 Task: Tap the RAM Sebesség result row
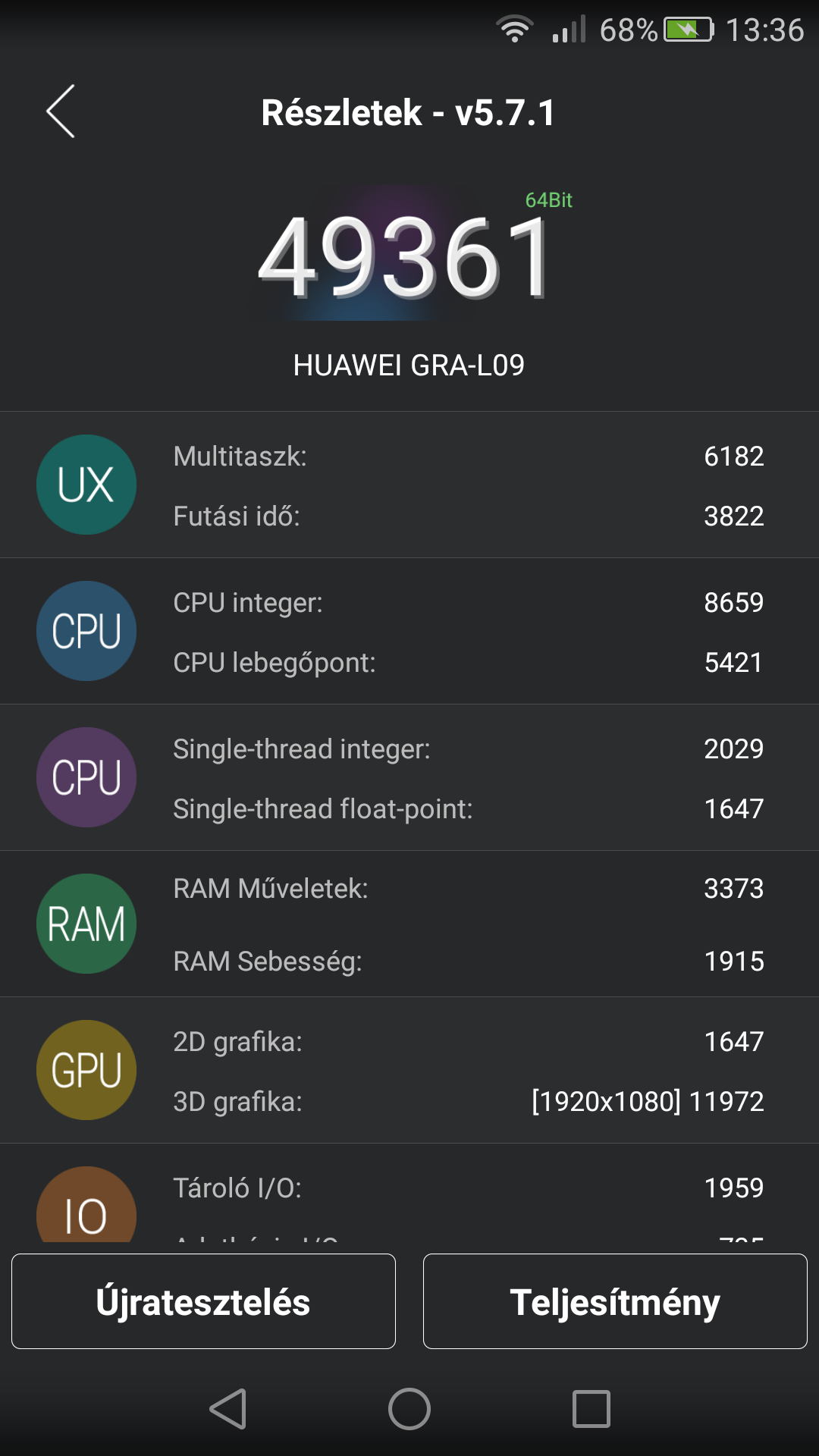tap(469, 961)
